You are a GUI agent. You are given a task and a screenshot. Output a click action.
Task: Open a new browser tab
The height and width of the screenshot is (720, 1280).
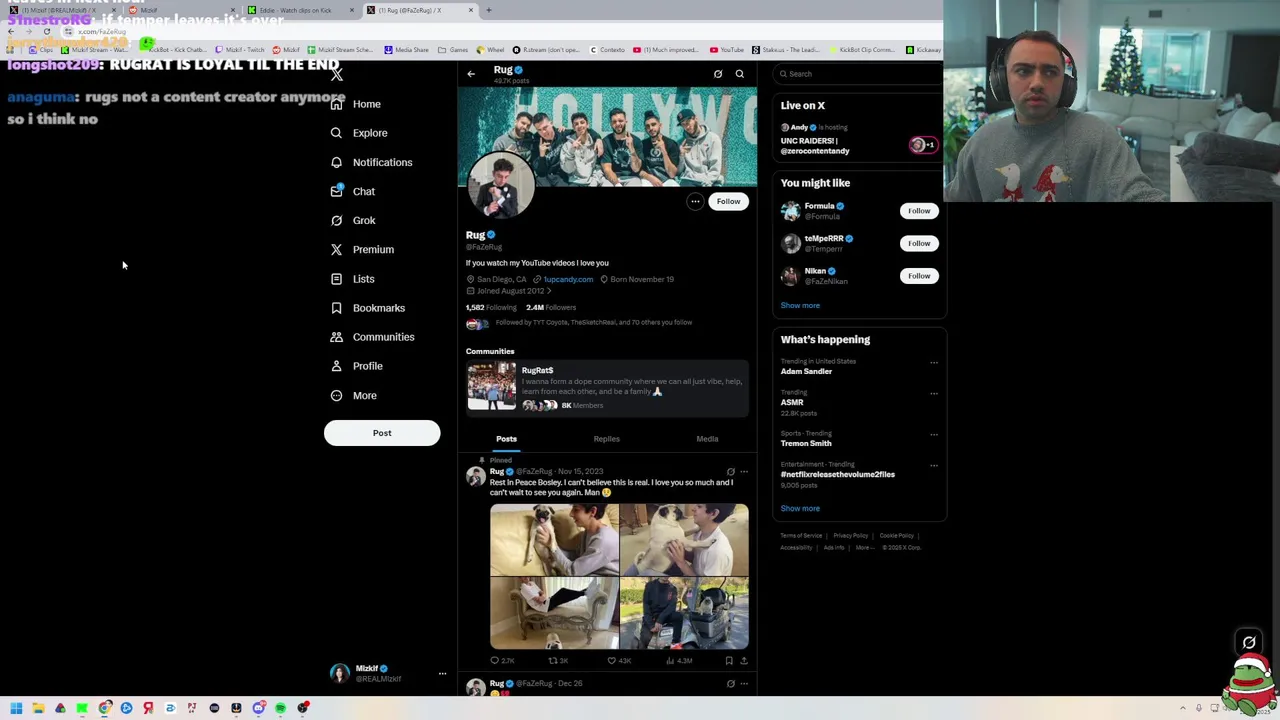point(488,10)
